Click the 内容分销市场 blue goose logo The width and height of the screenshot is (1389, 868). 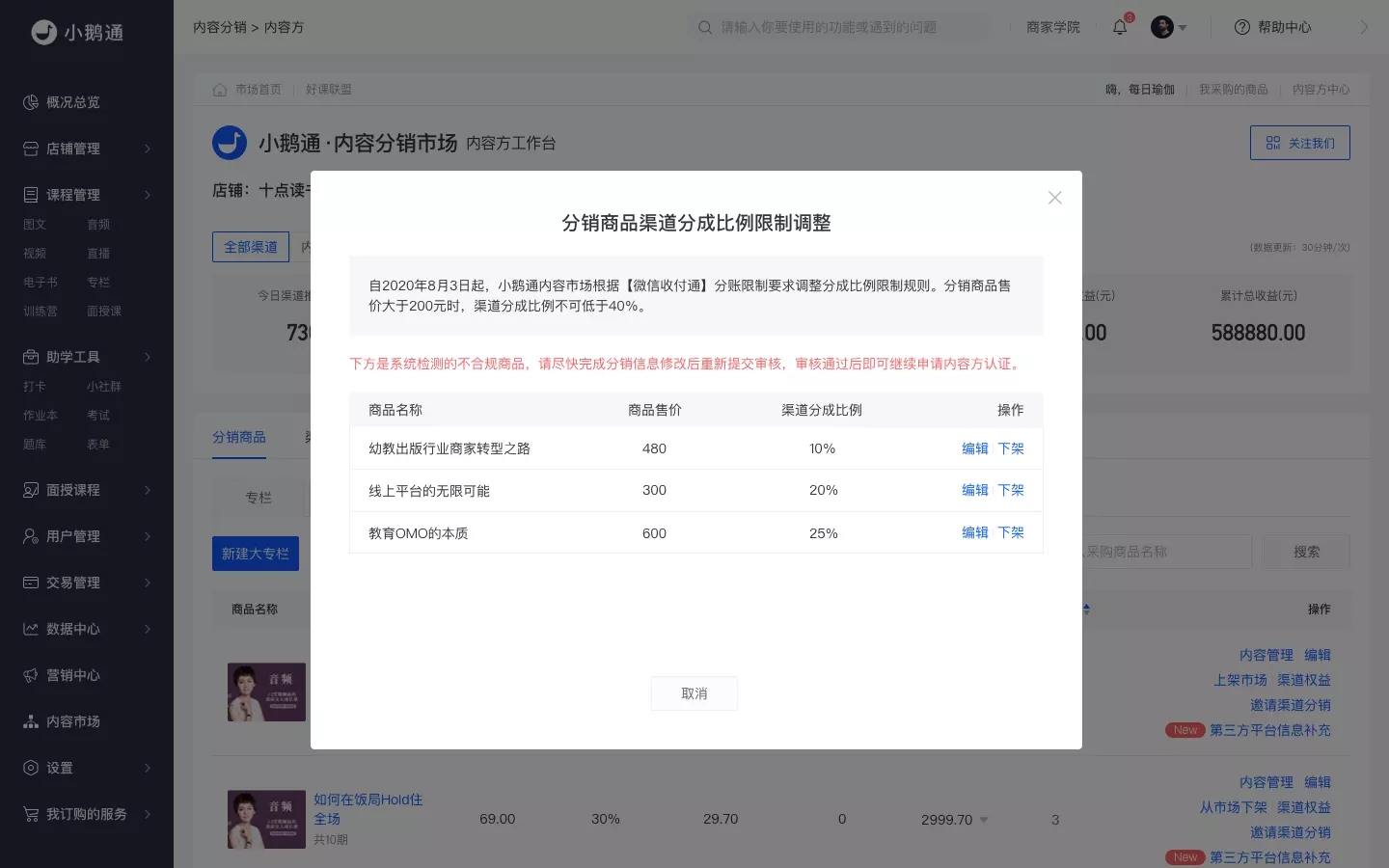230,143
